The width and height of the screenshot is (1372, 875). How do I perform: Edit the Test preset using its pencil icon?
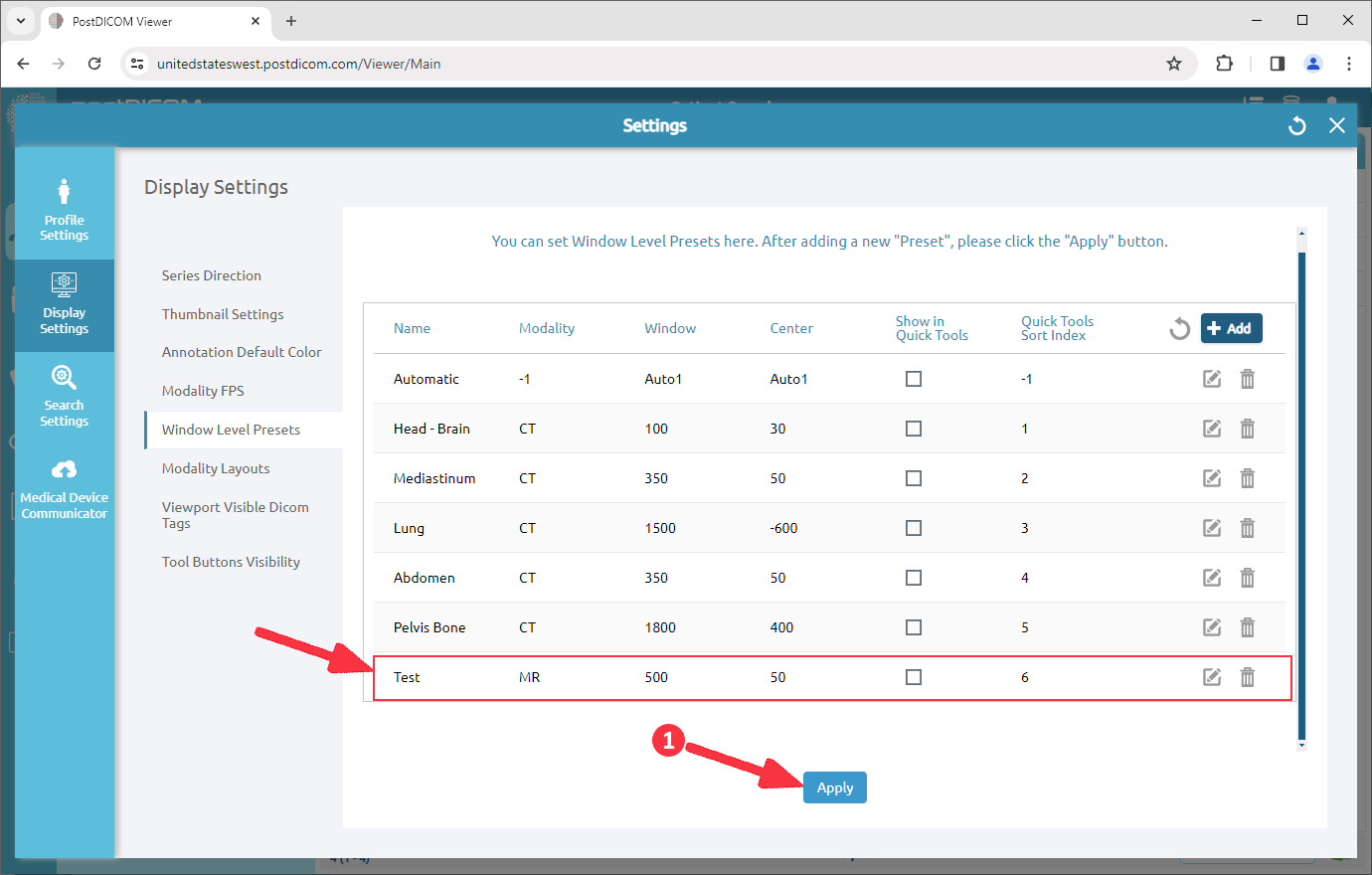click(x=1211, y=676)
